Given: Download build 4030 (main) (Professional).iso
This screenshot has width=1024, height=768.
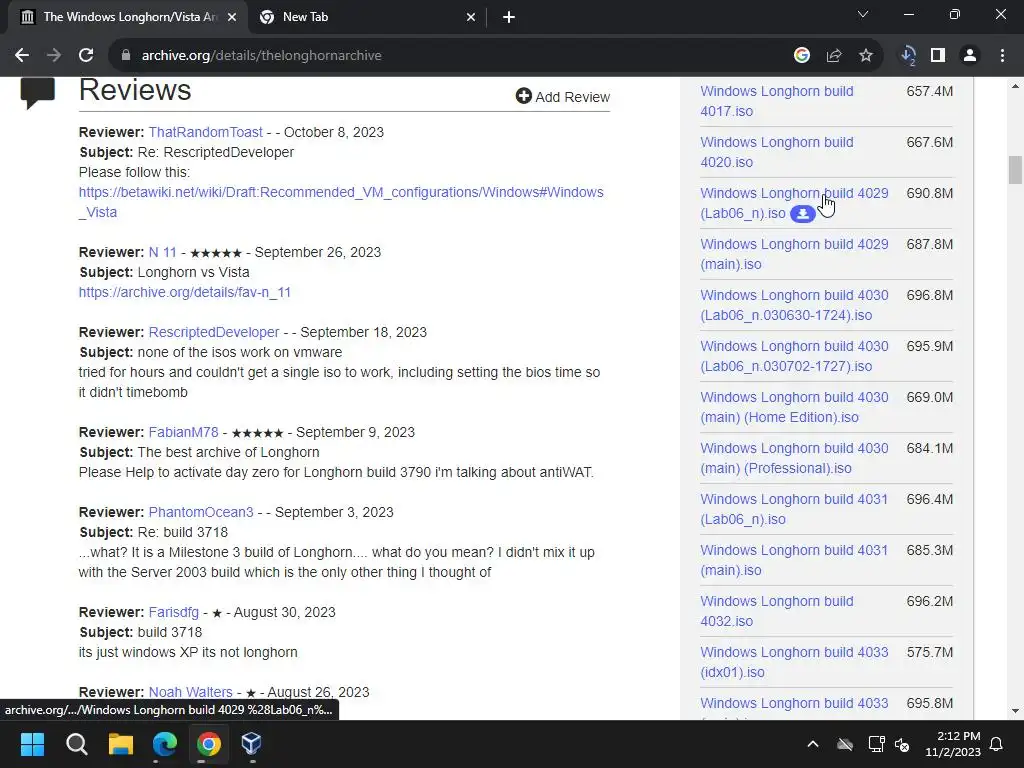Looking at the screenshot, I should point(794,458).
